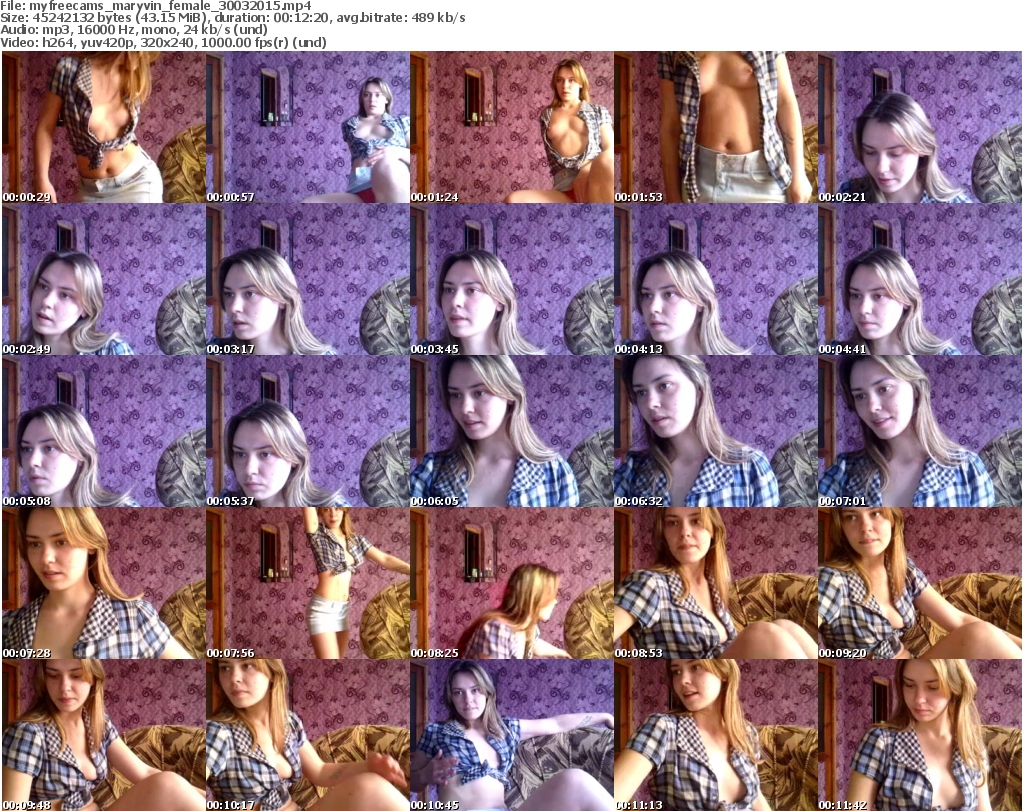Open the frame stamped 00:05:37
The image size is (1024, 811).
(x=308, y=431)
